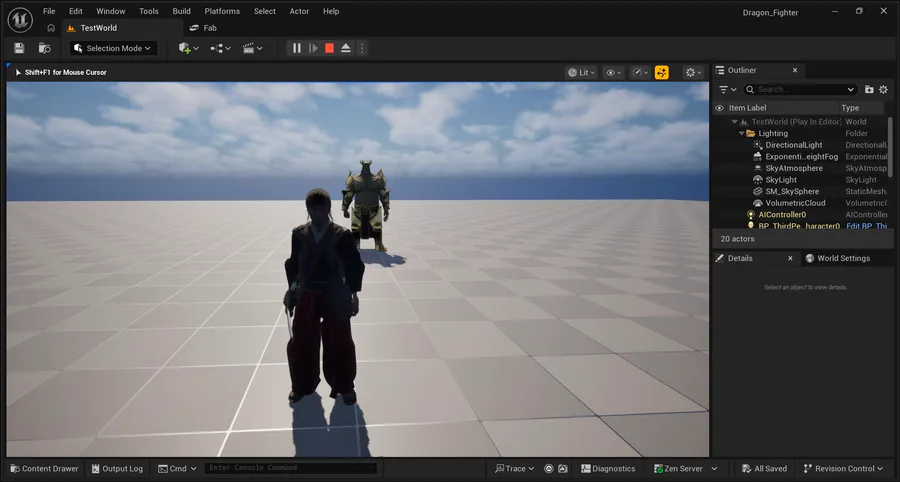Open the play options three-dot menu
The width and height of the screenshot is (900, 482).
tap(362, 48)
